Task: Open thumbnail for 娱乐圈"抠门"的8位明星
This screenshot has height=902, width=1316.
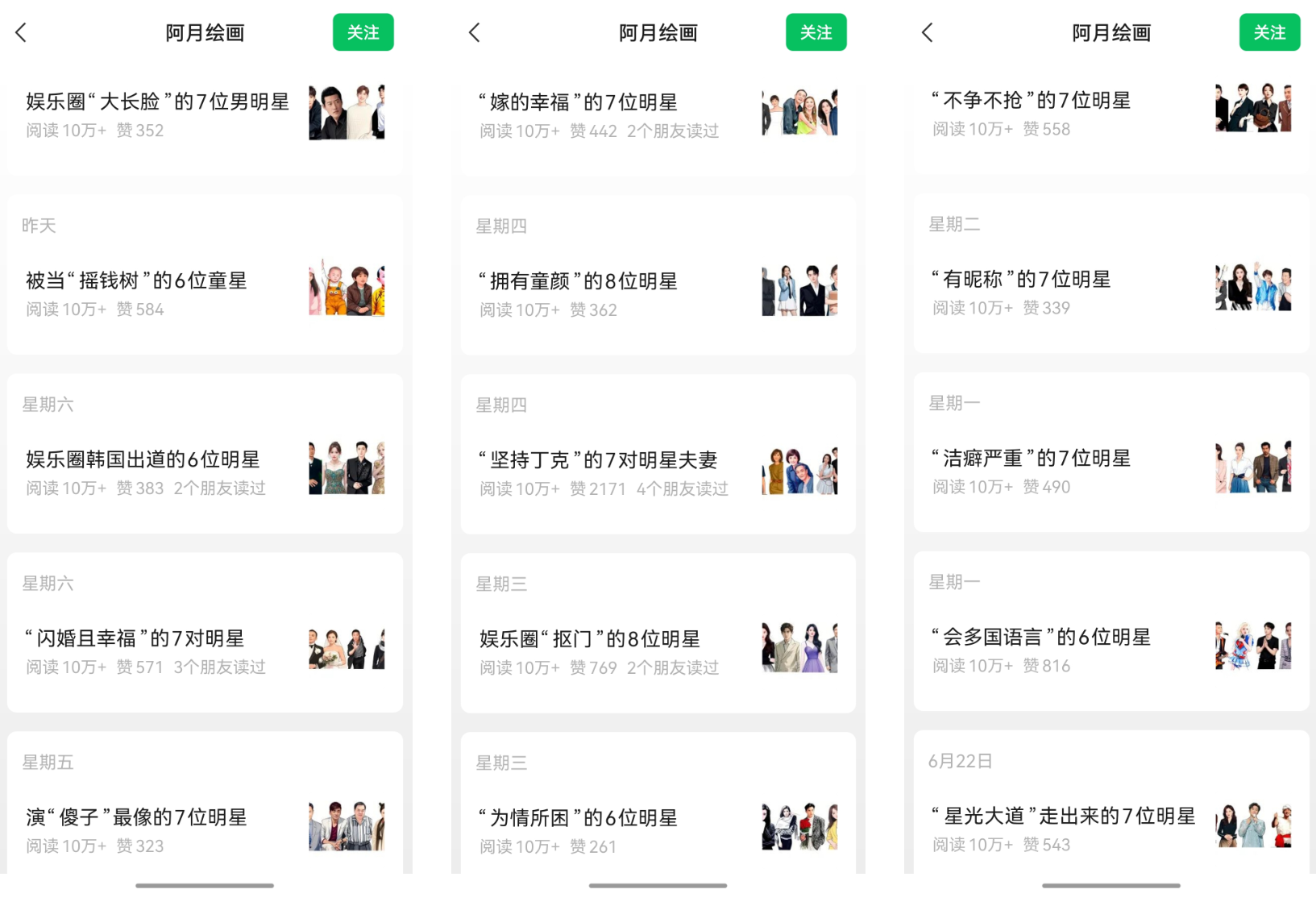Action: tap(799, 647)
